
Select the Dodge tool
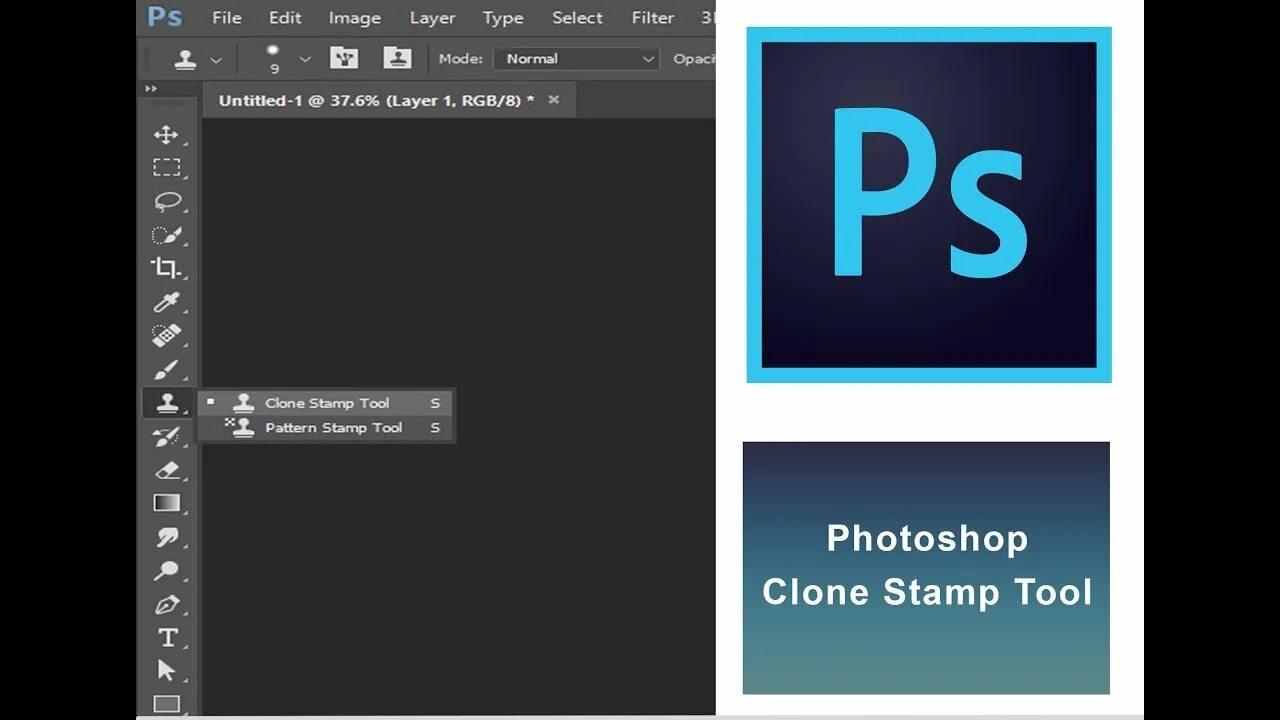point(166,571)
